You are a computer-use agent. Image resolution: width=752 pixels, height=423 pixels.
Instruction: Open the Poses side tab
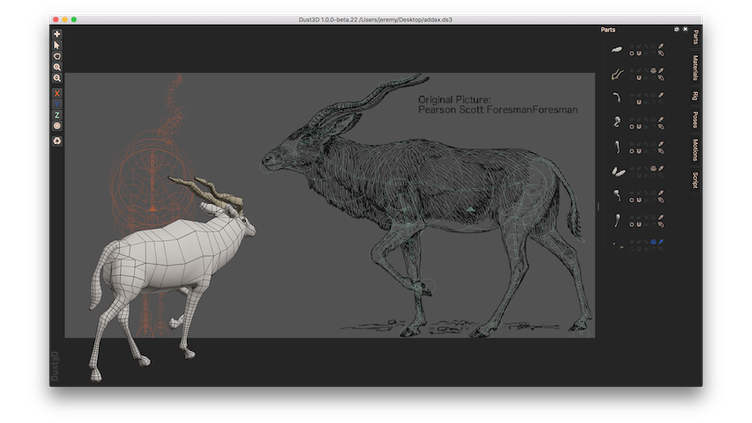point(696,121)
